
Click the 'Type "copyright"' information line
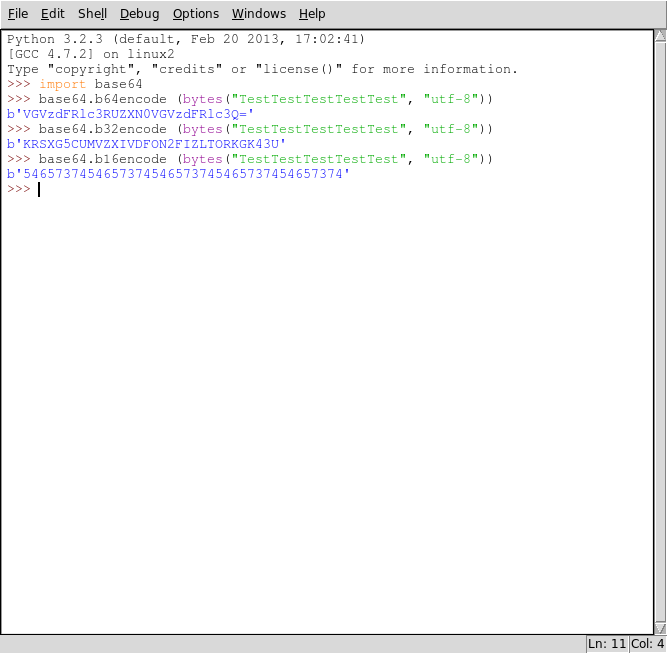(262, 69)
